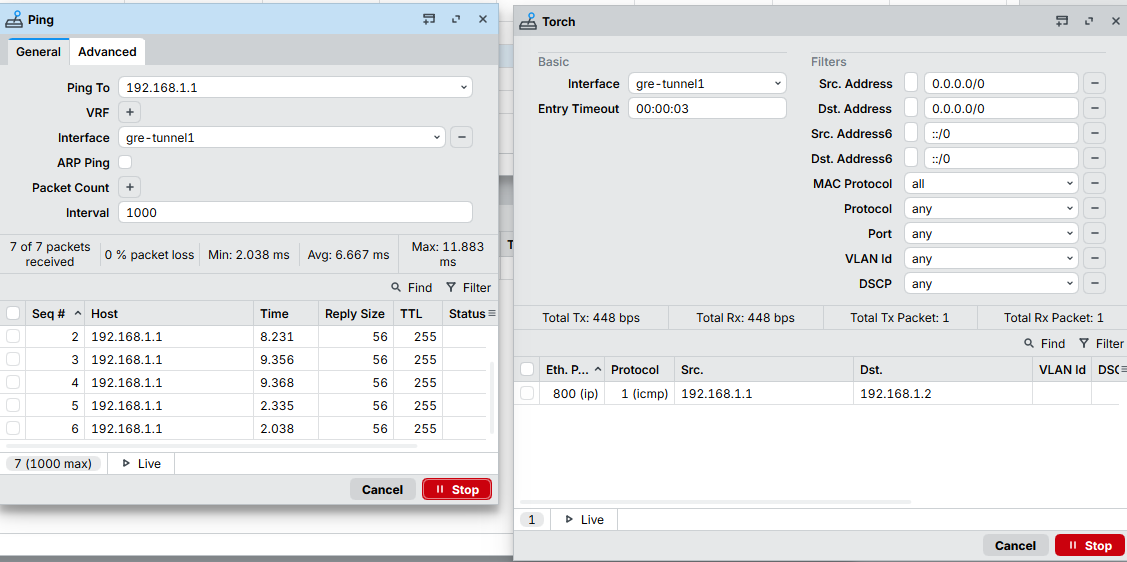Enable the ARP Ping checkbox

click(x=125, y=162)
